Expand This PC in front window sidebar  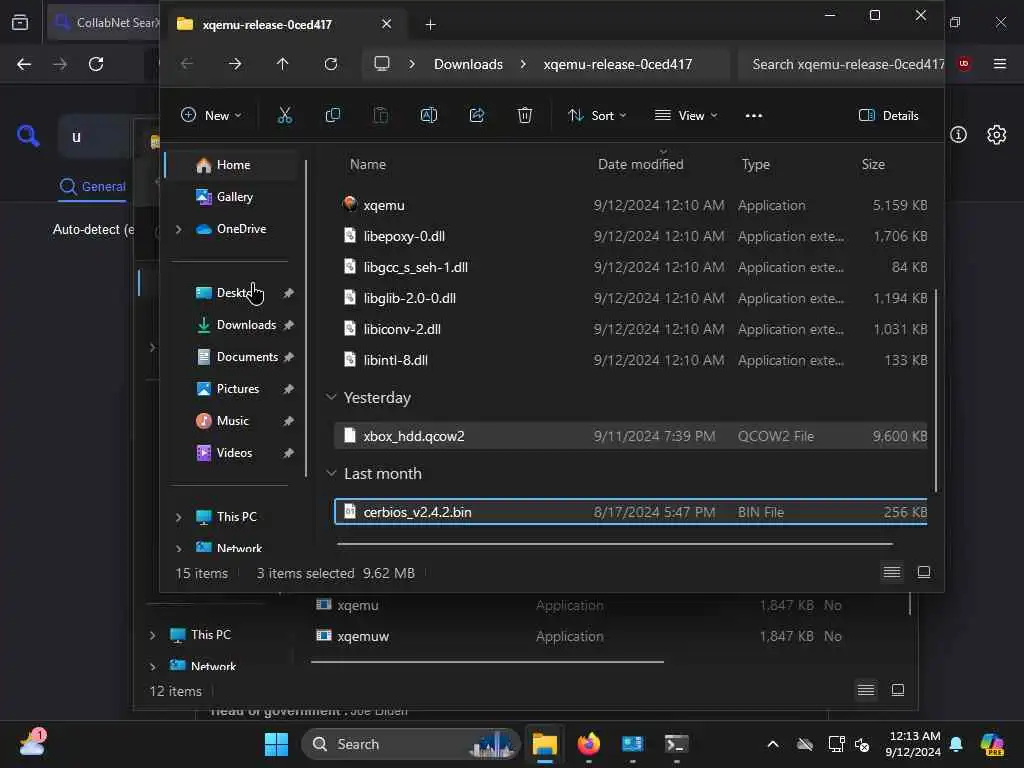pos(178,517)
